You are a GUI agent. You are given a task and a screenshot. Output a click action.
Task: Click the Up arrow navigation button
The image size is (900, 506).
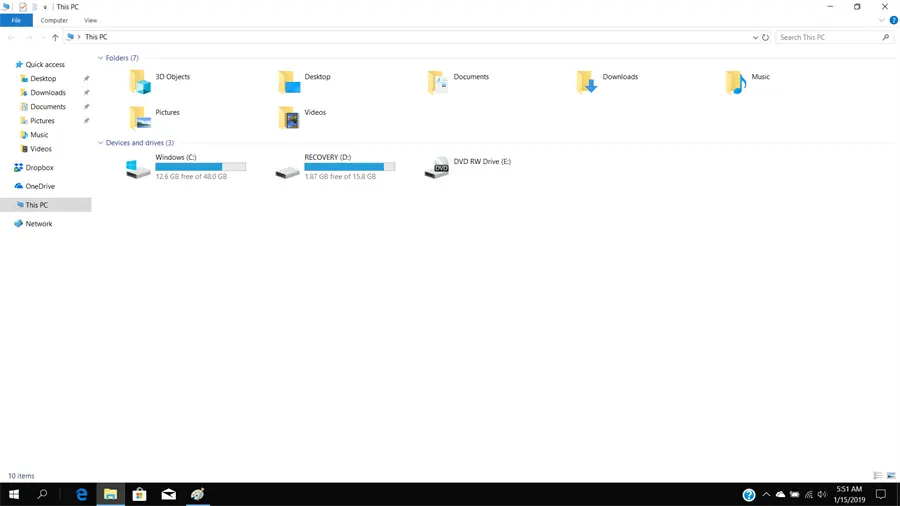point(55,37)
